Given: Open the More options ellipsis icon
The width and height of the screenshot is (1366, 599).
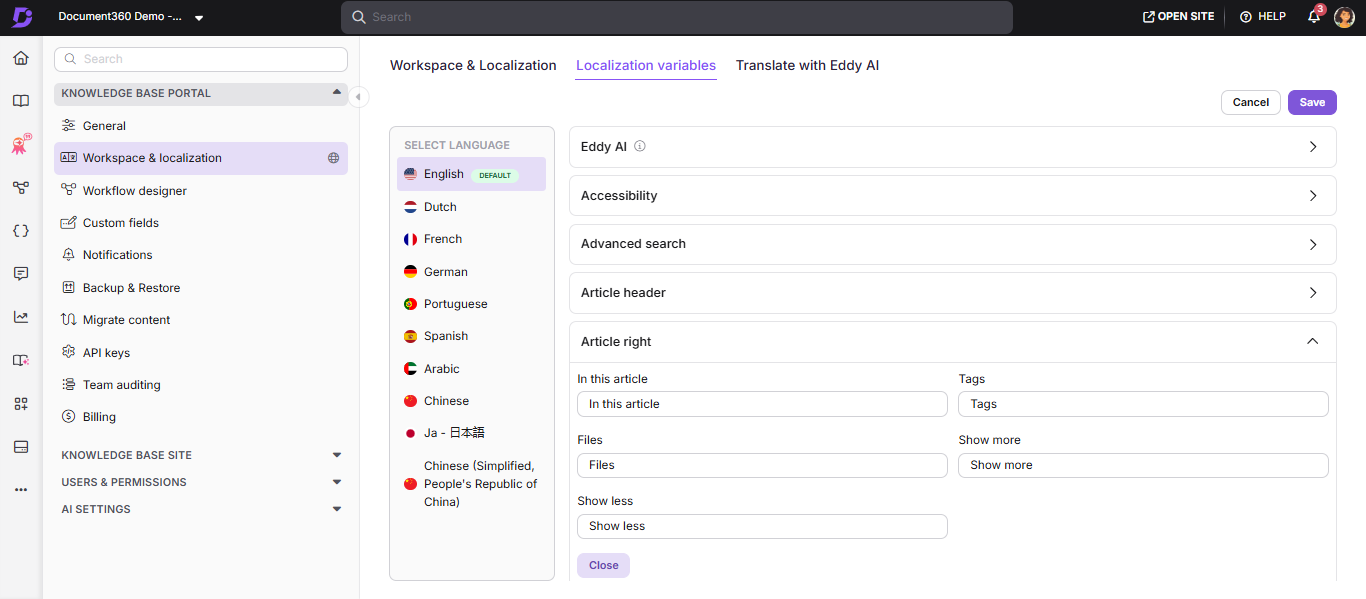Looking at the screenshot, I should pos(21,490).
